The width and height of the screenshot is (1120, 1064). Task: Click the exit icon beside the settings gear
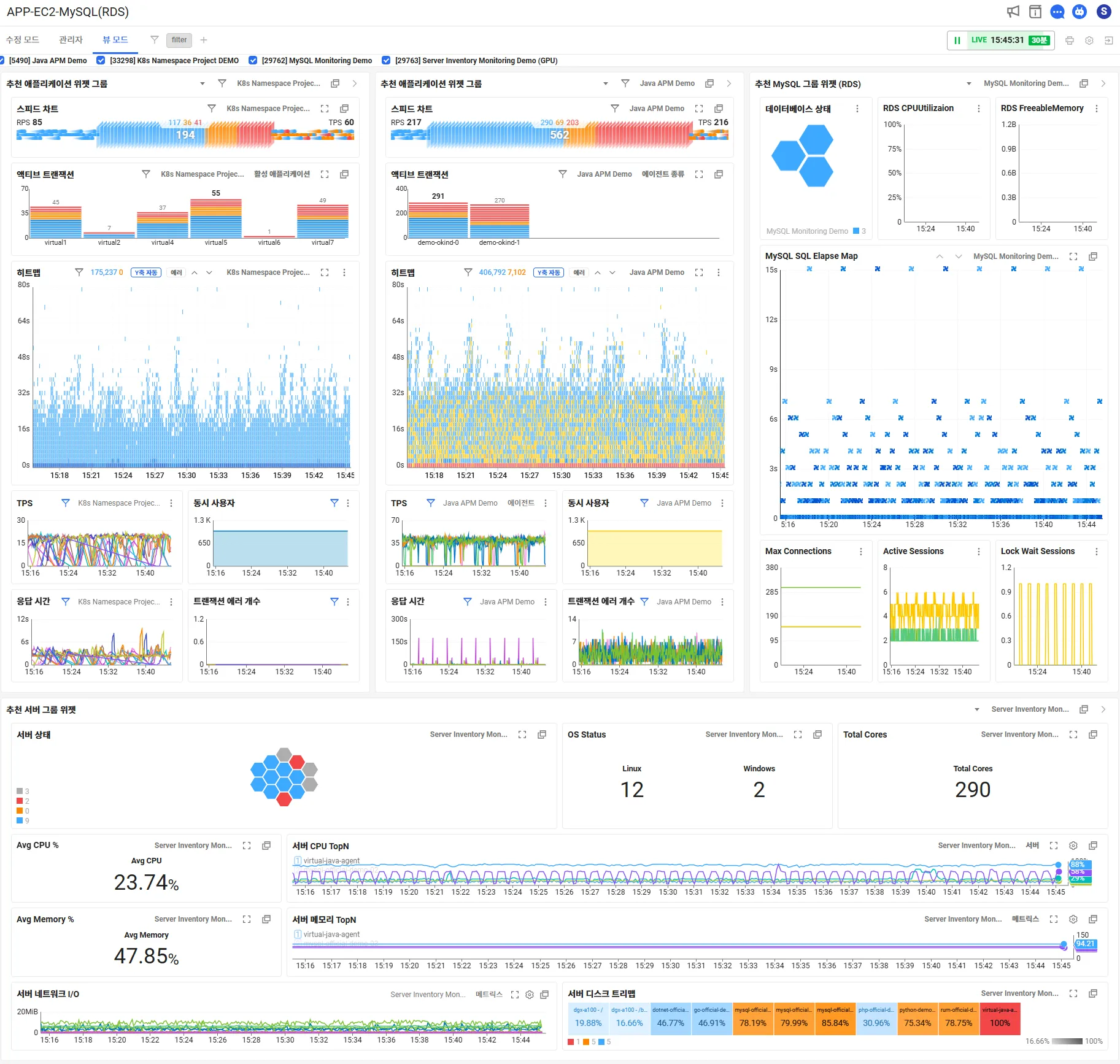click(x=1109, y=40)
